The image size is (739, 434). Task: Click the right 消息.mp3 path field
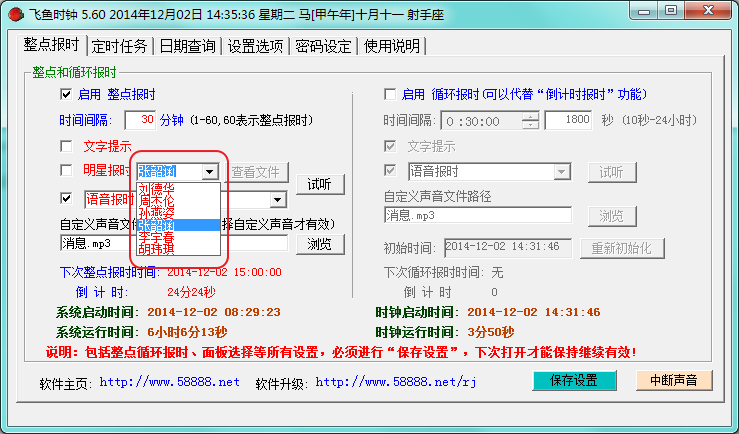click(478, 215)
